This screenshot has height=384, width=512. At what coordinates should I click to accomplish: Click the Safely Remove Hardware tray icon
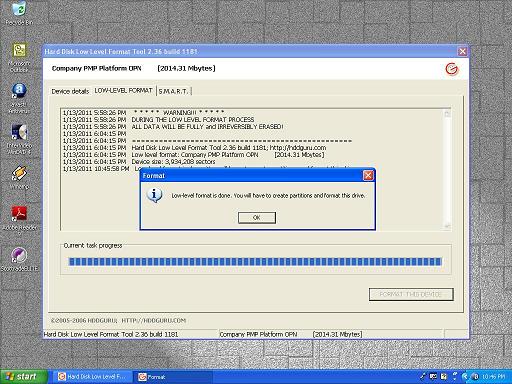[x=423, y=376]
